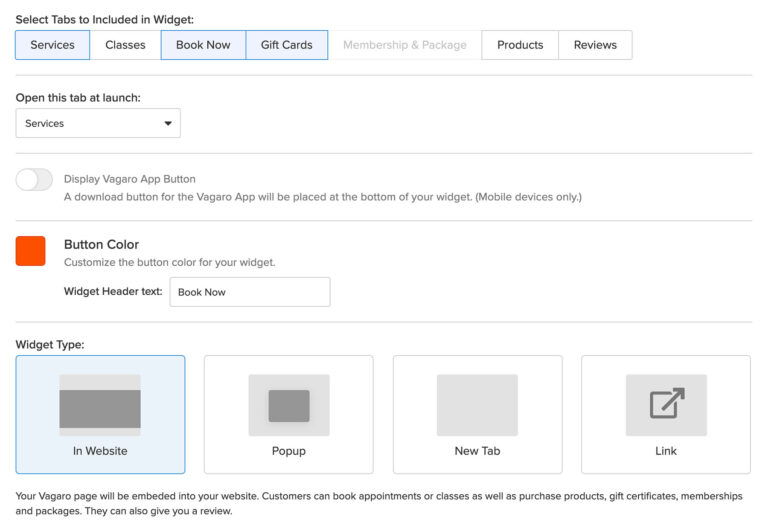This screenshot has height=531, width=768.
Task: Open the orange Button Color swatch
Action: 31,251
